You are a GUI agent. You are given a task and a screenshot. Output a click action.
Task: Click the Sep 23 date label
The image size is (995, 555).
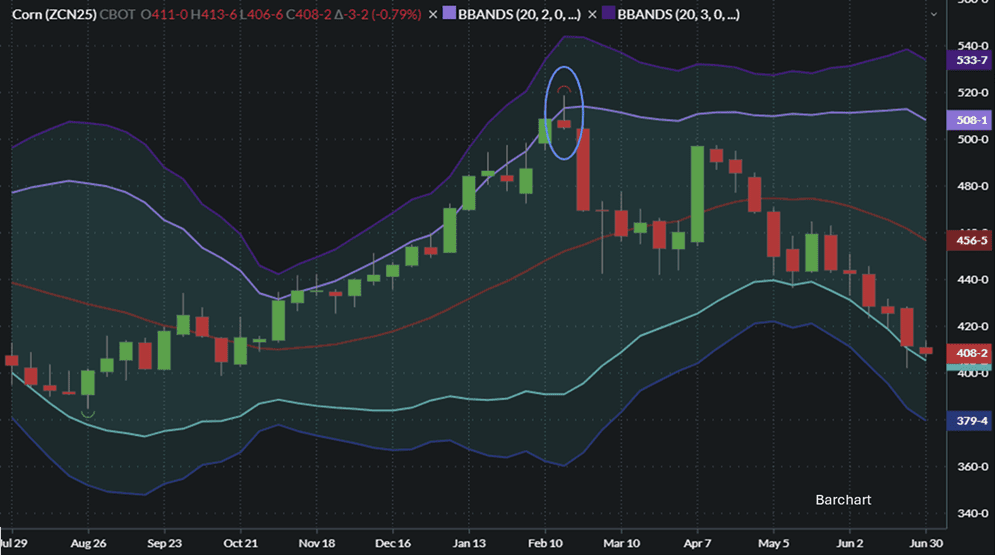164,544
